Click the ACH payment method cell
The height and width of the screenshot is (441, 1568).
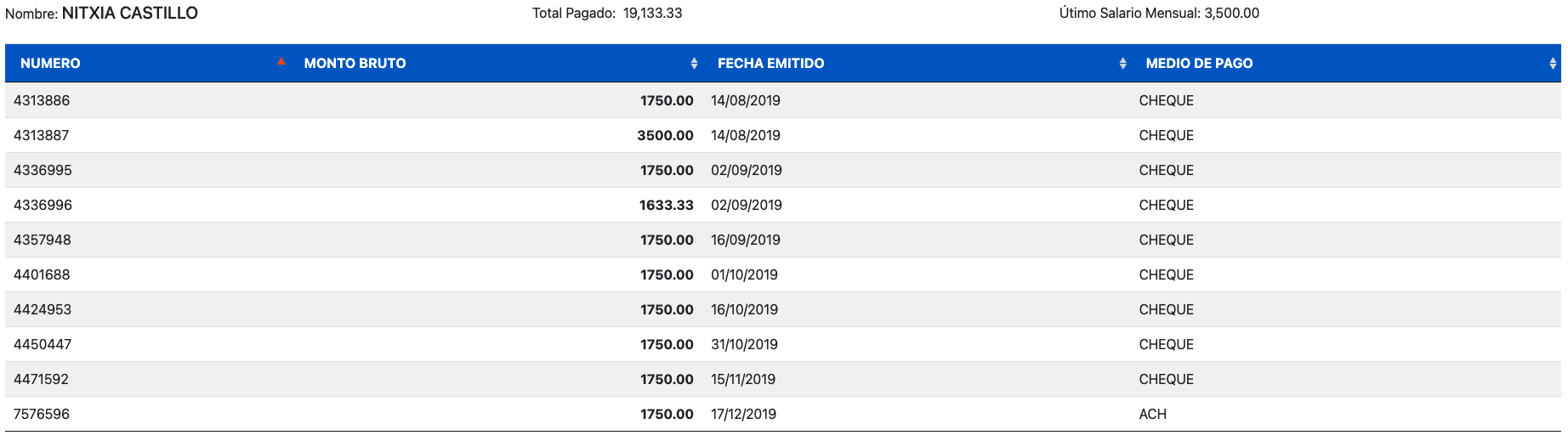pyautogui.click(x=1152, y=414)
